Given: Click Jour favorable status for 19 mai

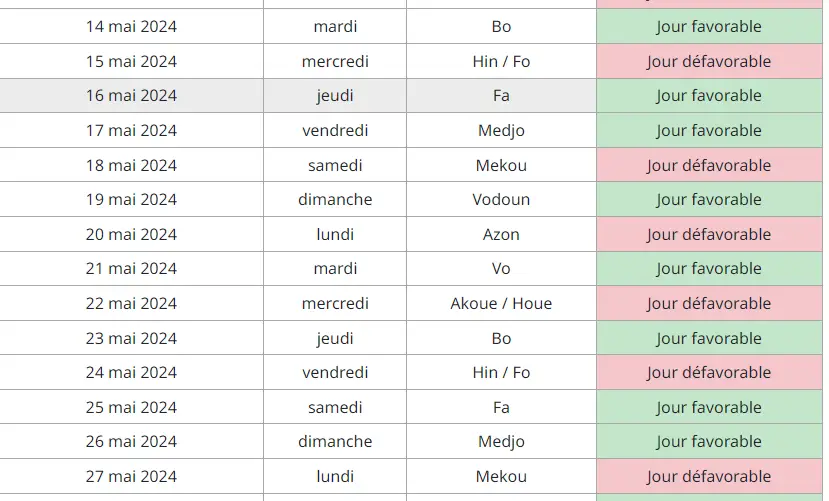Looking at the screenshot, I should (708, 200).
